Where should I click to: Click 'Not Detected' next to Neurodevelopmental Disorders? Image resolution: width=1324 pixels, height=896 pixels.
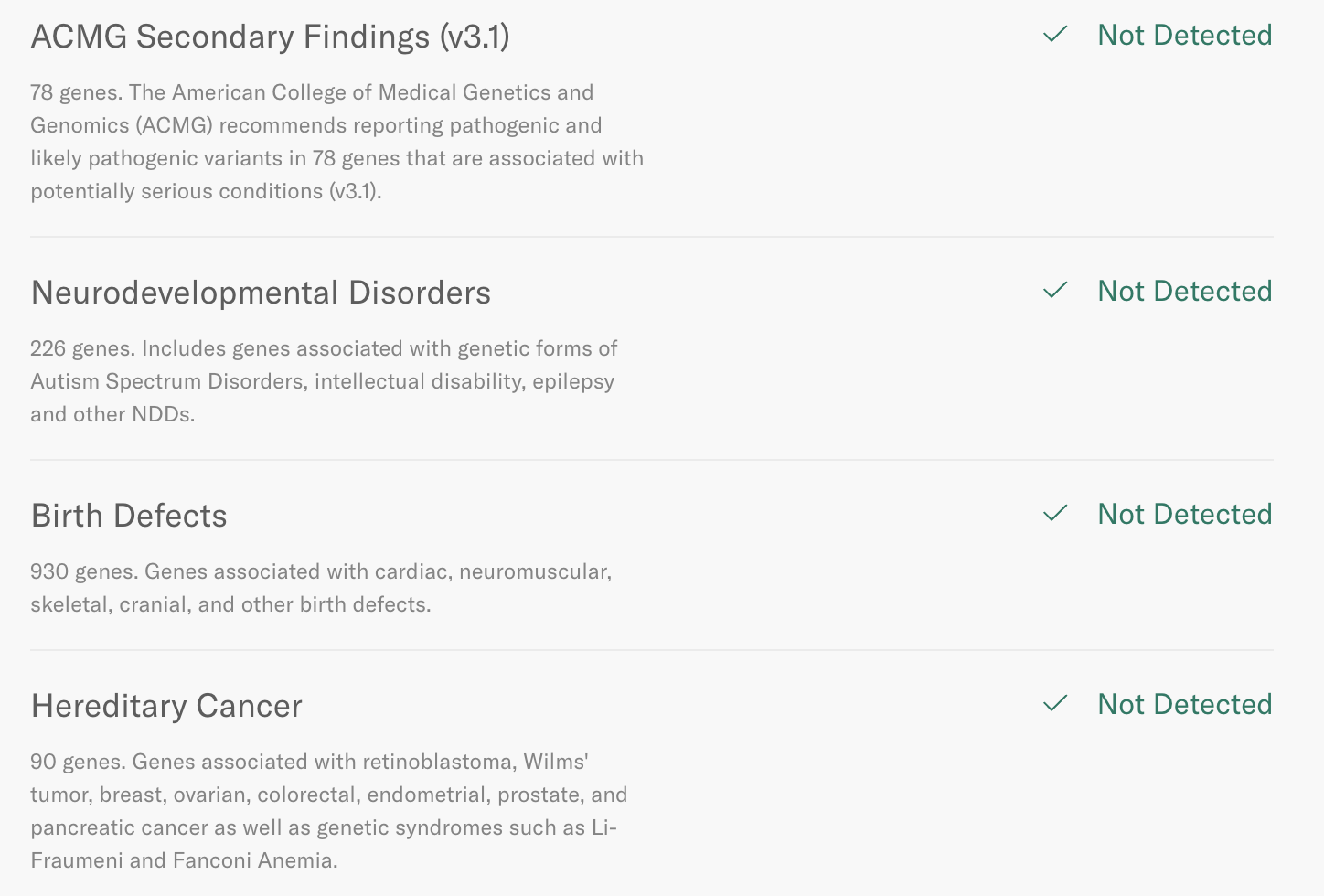pyautogui.click(x=1184, y=291)
